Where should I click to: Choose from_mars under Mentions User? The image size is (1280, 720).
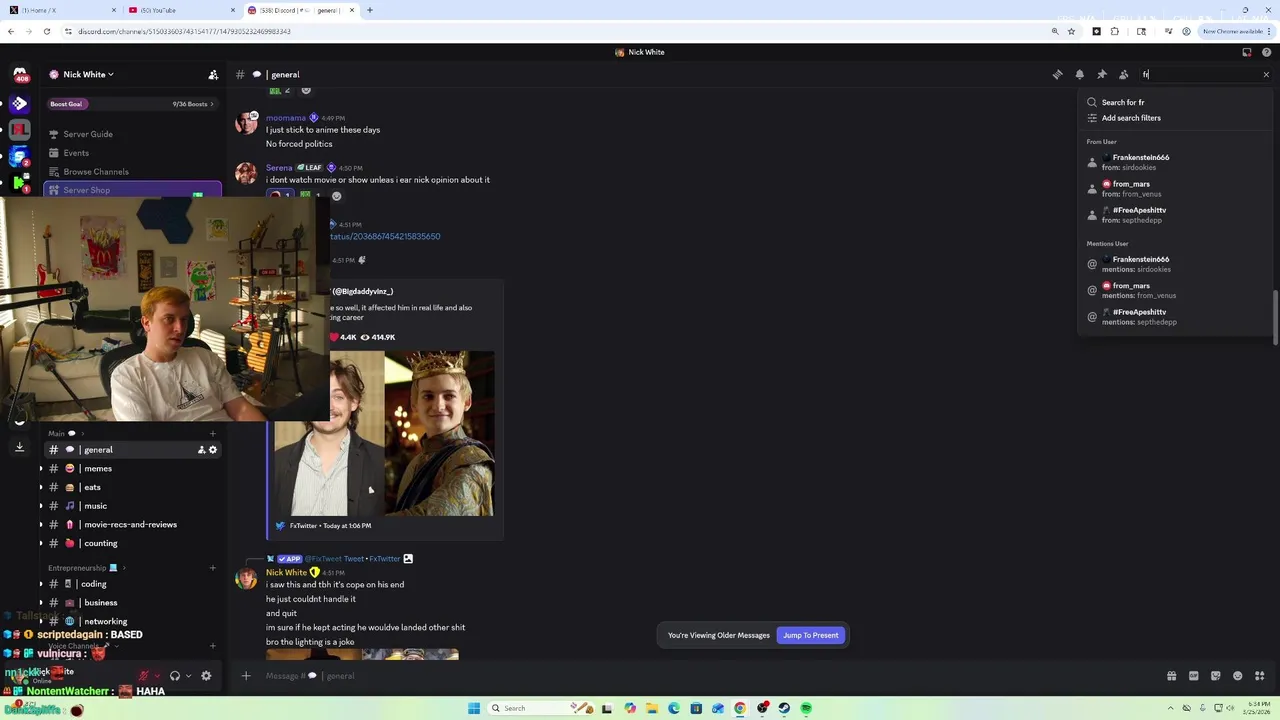click(x=1175, y=290)
